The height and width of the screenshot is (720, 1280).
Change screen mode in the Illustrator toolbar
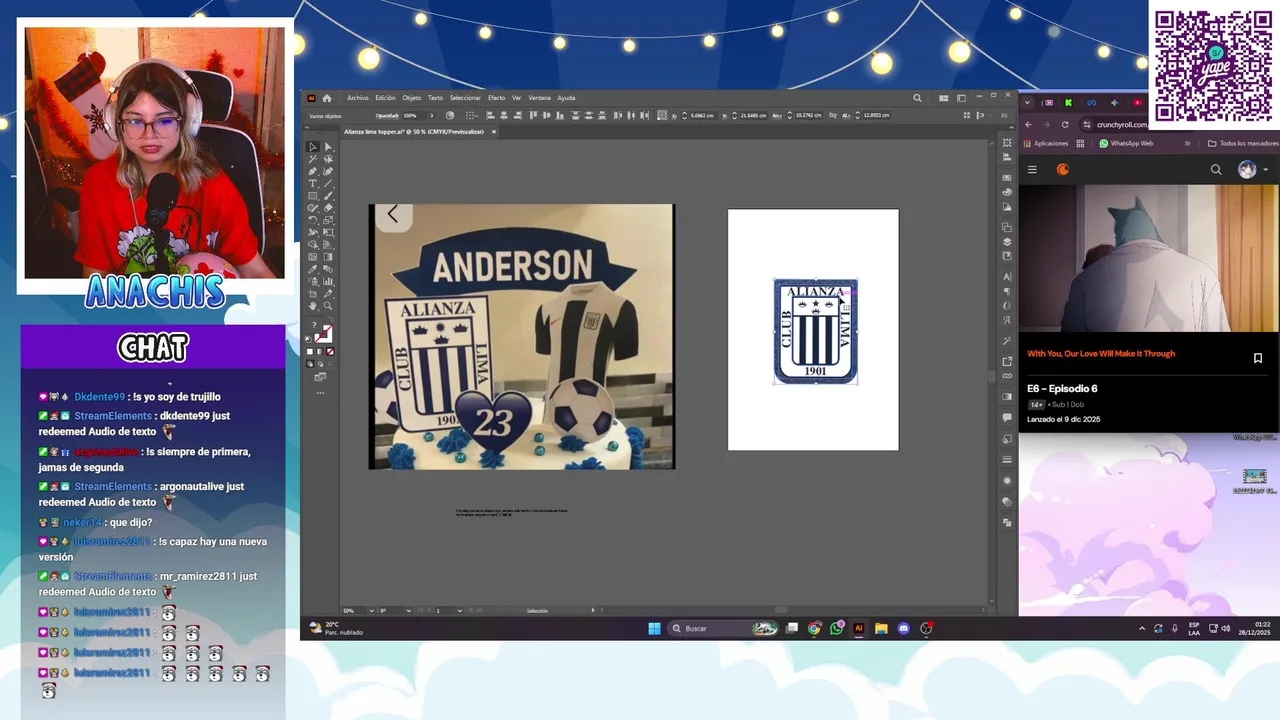coord(320,377)
